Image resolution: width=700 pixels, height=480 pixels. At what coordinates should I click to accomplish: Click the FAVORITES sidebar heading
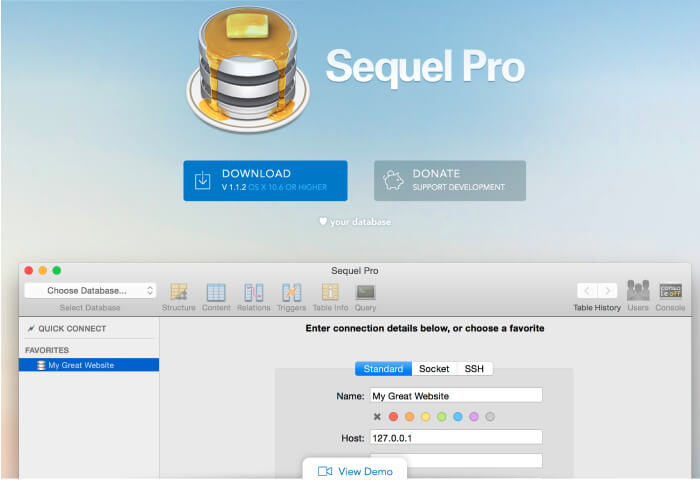point(47,350)
